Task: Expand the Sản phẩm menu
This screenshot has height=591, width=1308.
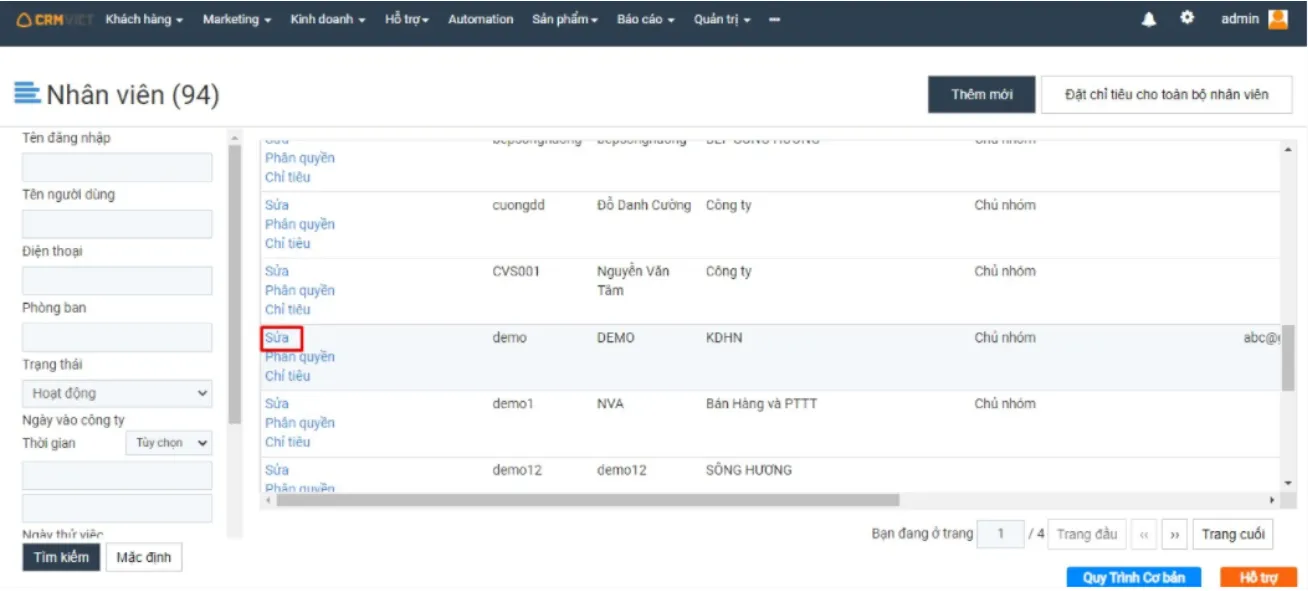Action: [565, 19]
